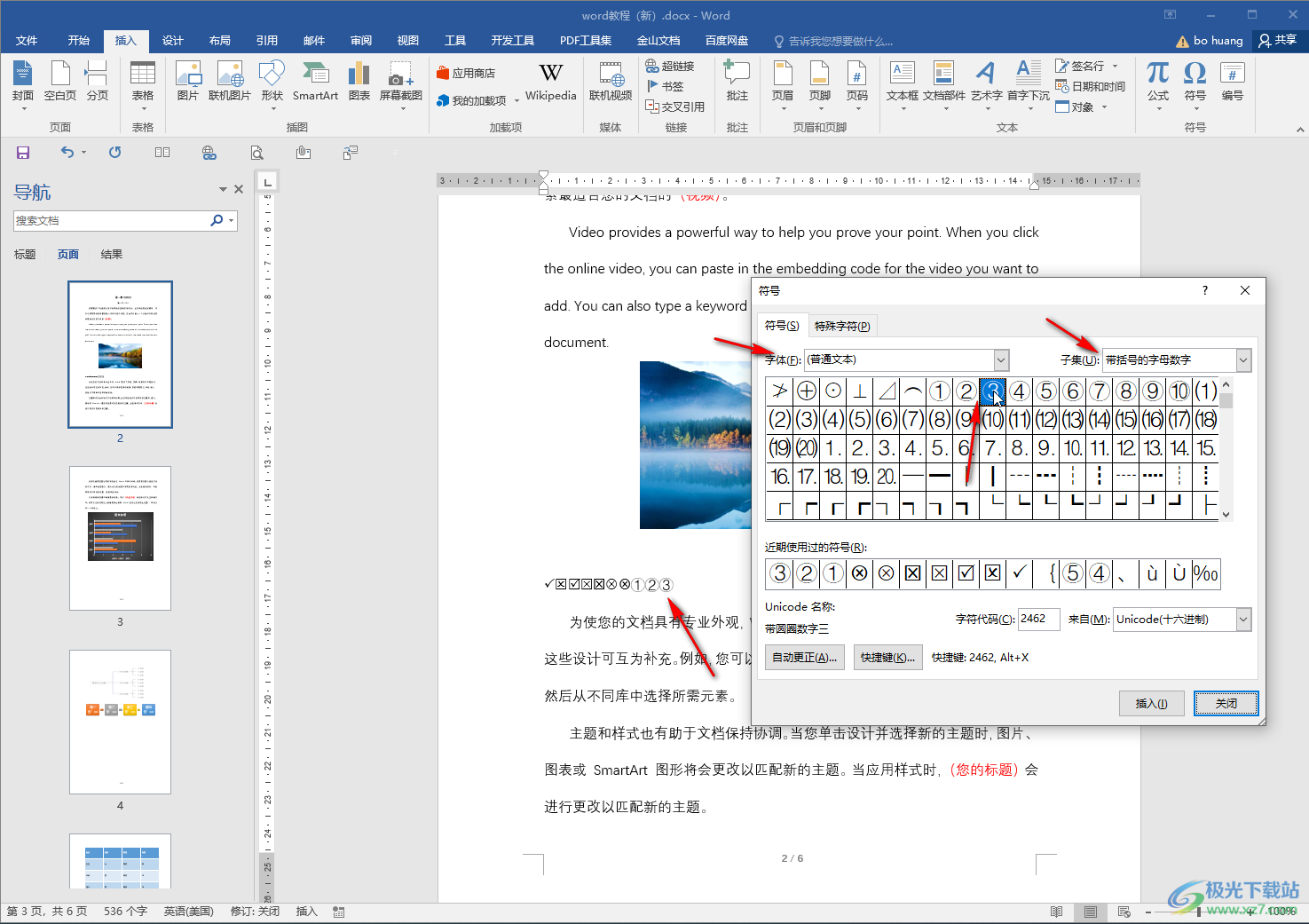This screenshot has height=924, width=1309.
Task: Open the subset (子集) dropdown
Action: (1243, 359)
